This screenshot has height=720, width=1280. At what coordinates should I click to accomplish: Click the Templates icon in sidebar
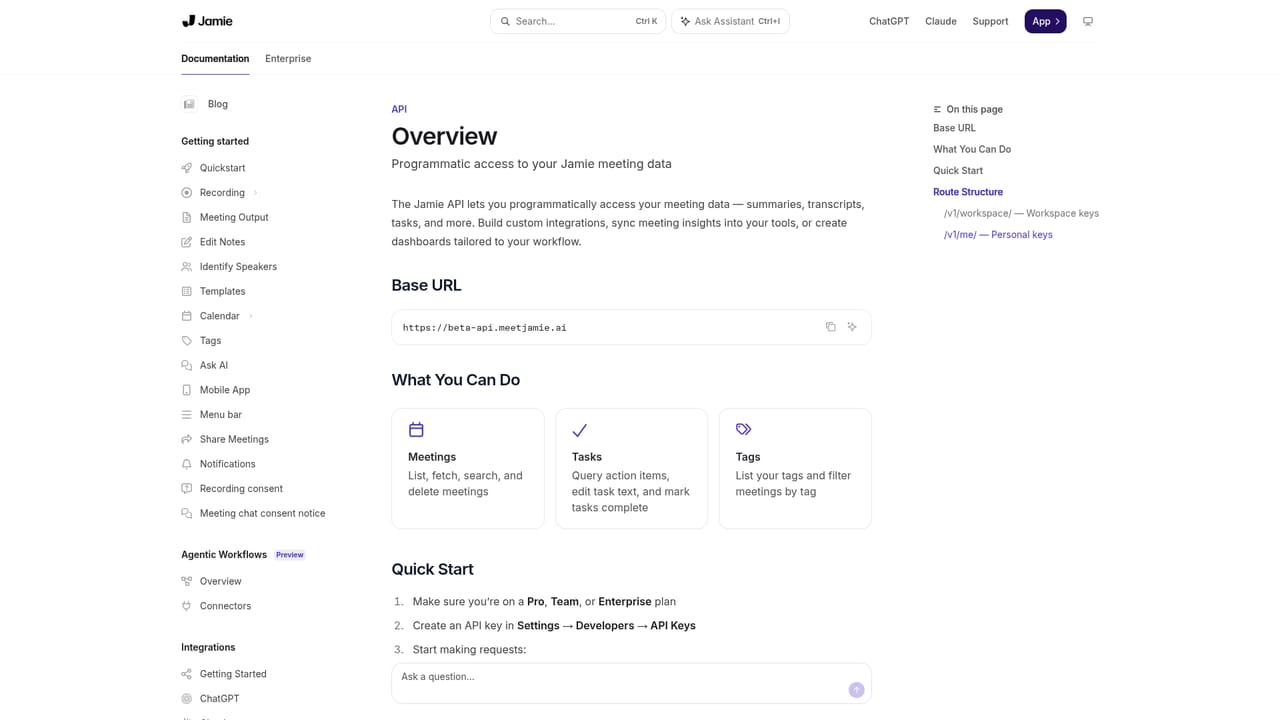tap(186, 291)
